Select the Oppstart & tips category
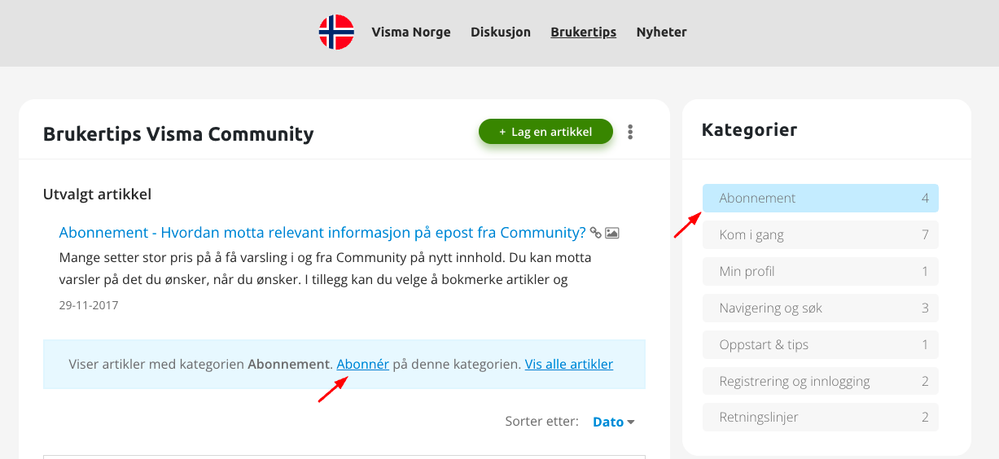Screen dimensions: 999x459 (821, 345)
